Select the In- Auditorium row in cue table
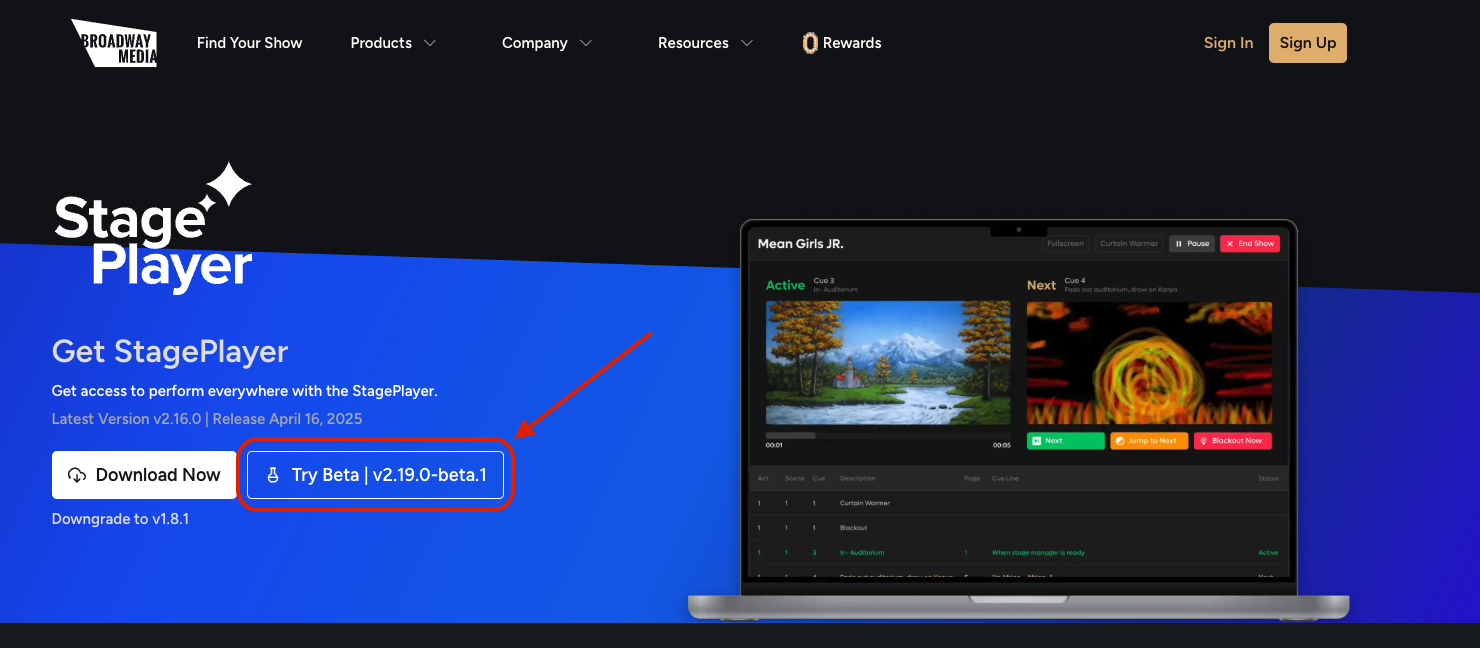The image size is (1480, 648). coord(1018,553)
